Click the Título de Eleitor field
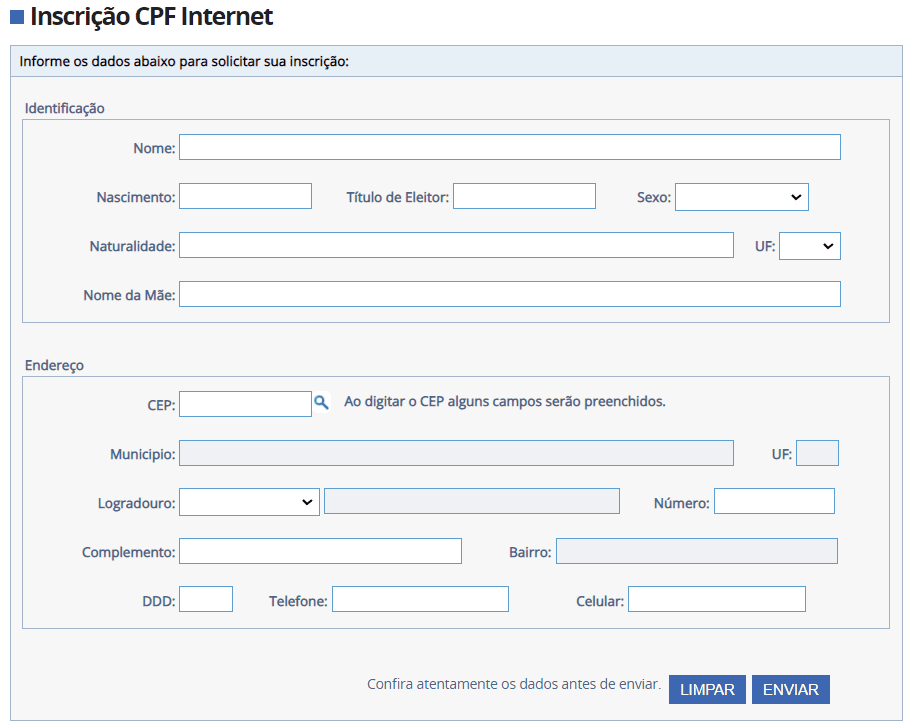Viewport: 907px width, 726px height. click(x=524, y=195)
